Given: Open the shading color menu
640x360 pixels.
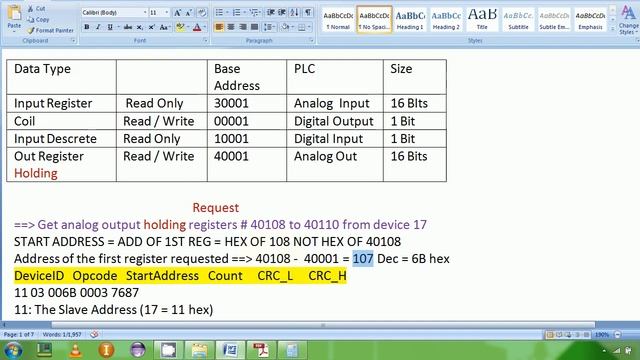Looking at the screenshot, I should point(287,27).
